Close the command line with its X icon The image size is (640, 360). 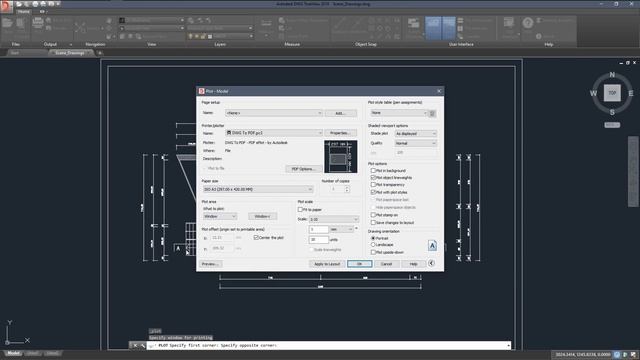tap(136, 345)
